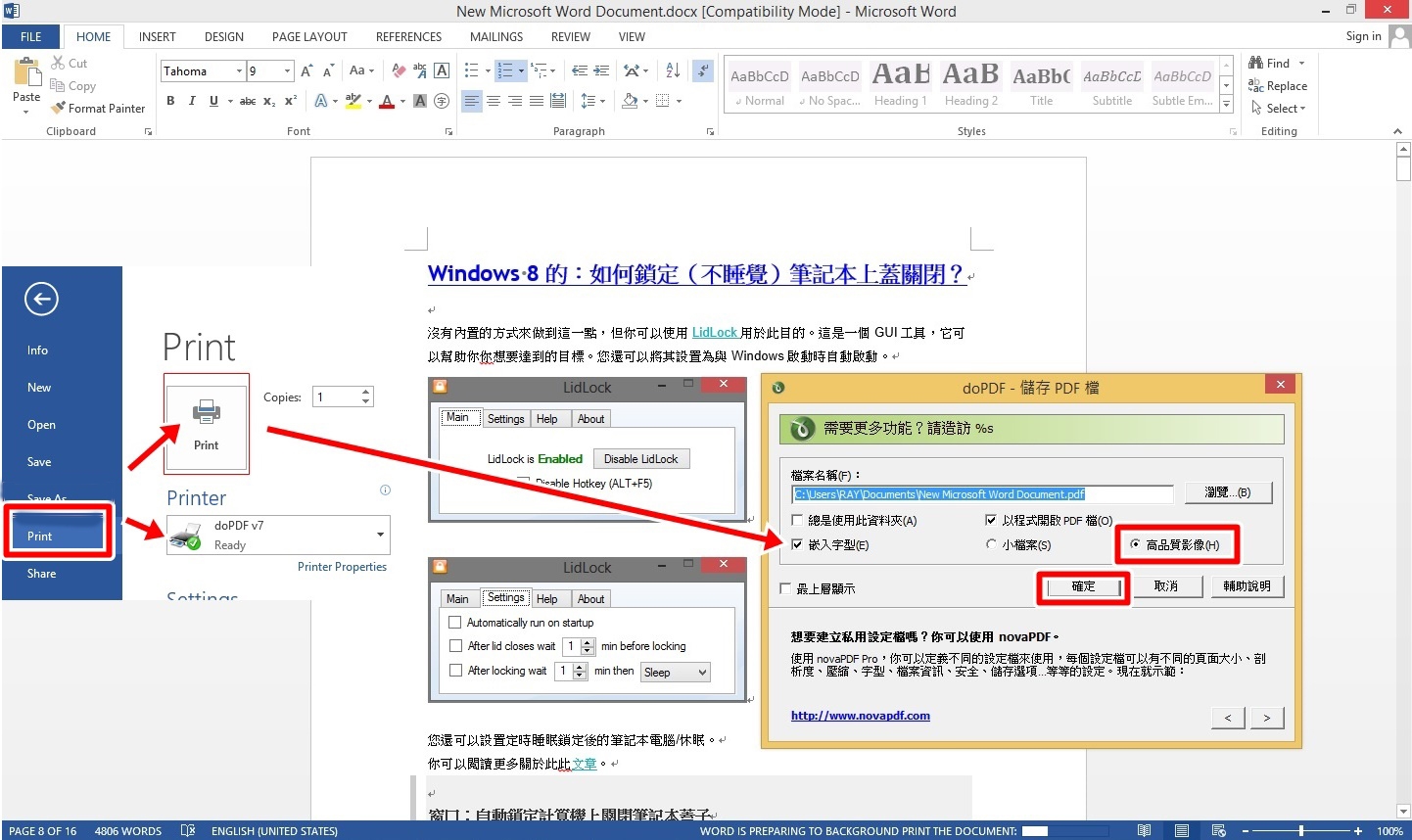Expand the Styles gallery more arrow
The height and width of the screenshot is (840, 1412).
click(1226, 102)
